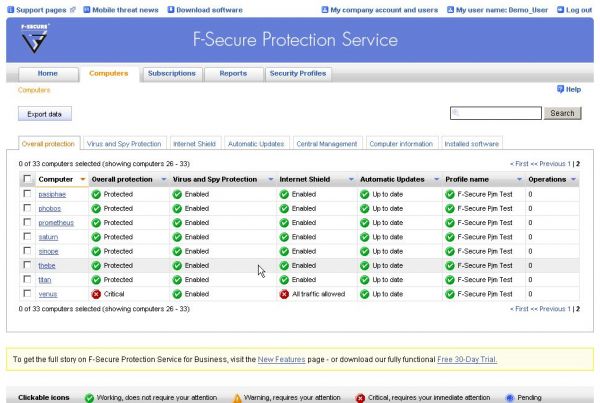This screenshot has width=600, height=403.
Task: Open Internet Shield column filter arrow
Action: (351, 179)
